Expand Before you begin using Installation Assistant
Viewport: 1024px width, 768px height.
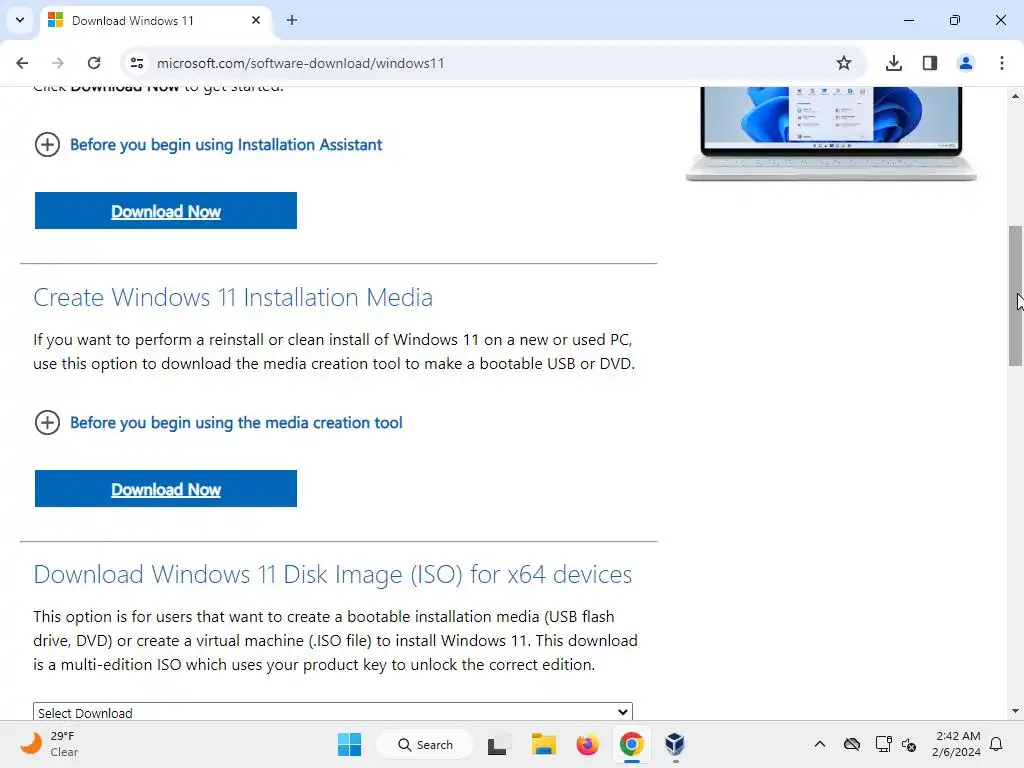pos(208,144)
